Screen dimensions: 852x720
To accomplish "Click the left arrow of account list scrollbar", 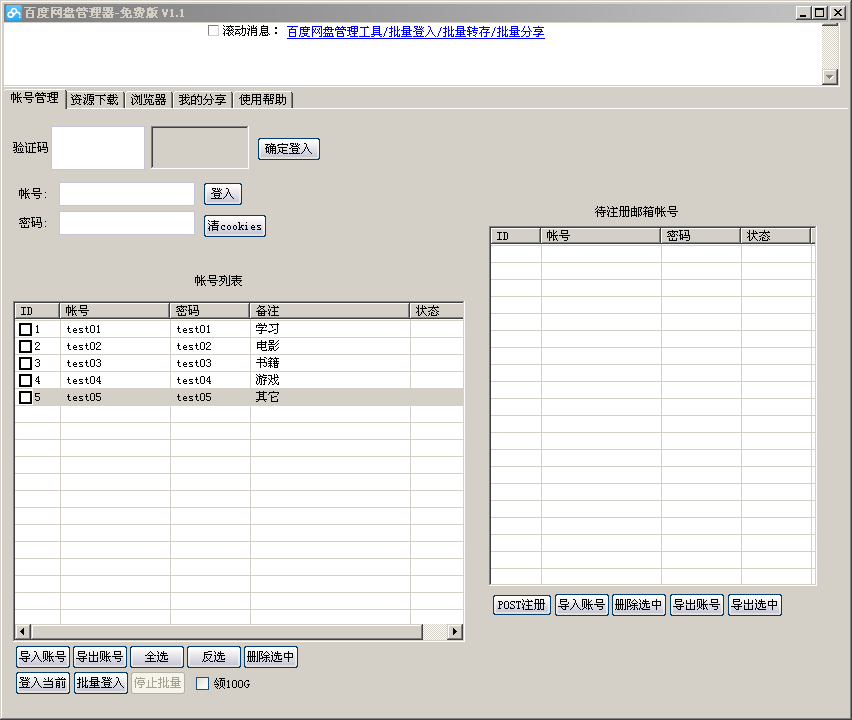I will tap(22, 631).
